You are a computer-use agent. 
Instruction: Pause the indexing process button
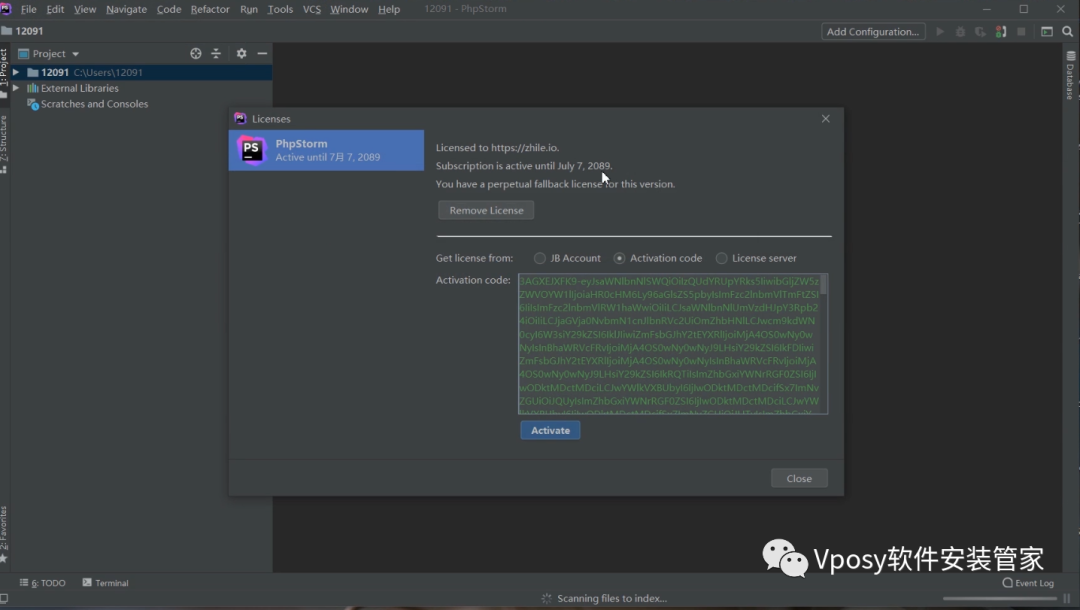[1067, 599]
